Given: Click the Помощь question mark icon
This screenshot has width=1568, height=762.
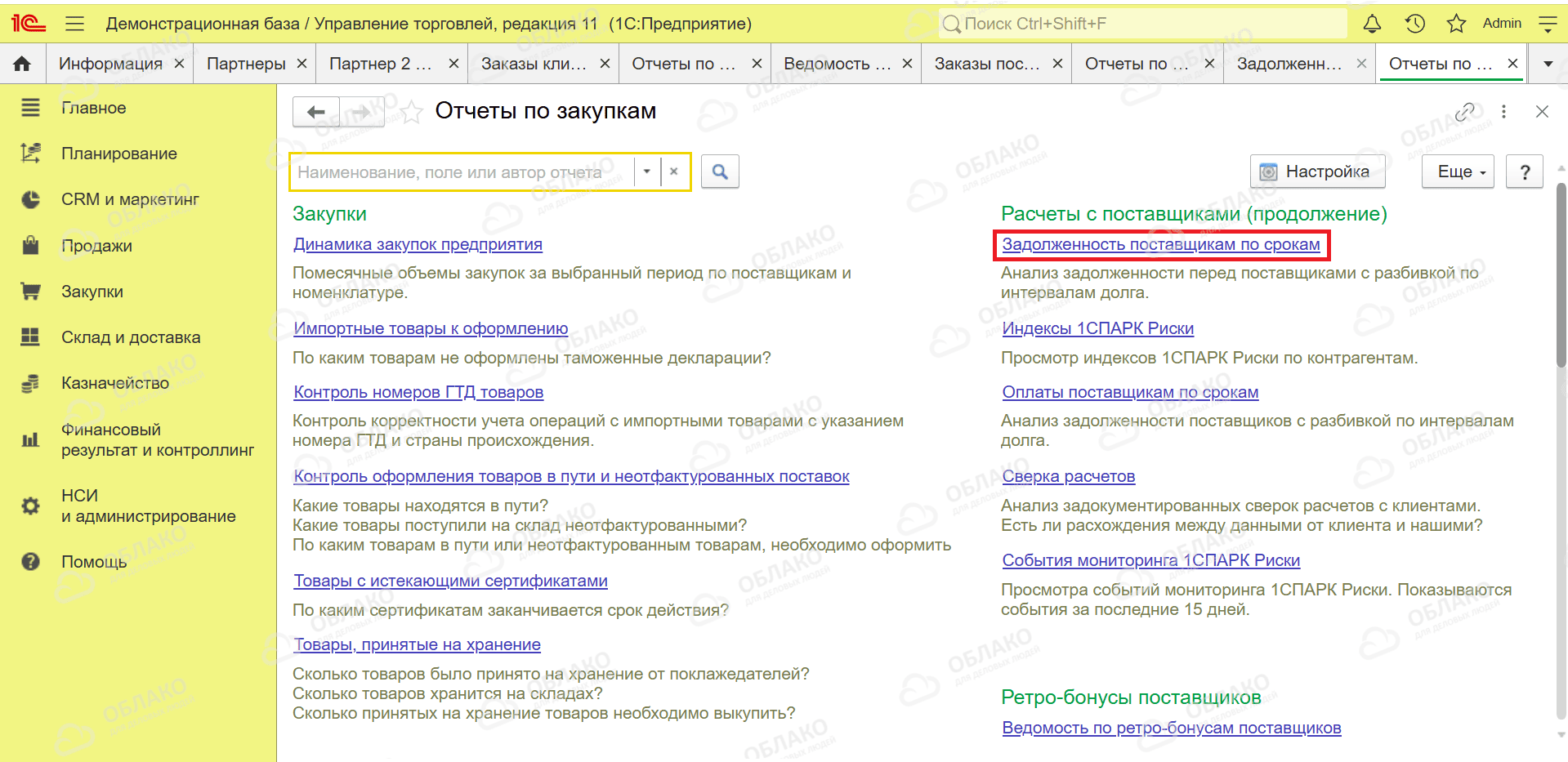Looking at the screenshot, I should tap(30, 562).
